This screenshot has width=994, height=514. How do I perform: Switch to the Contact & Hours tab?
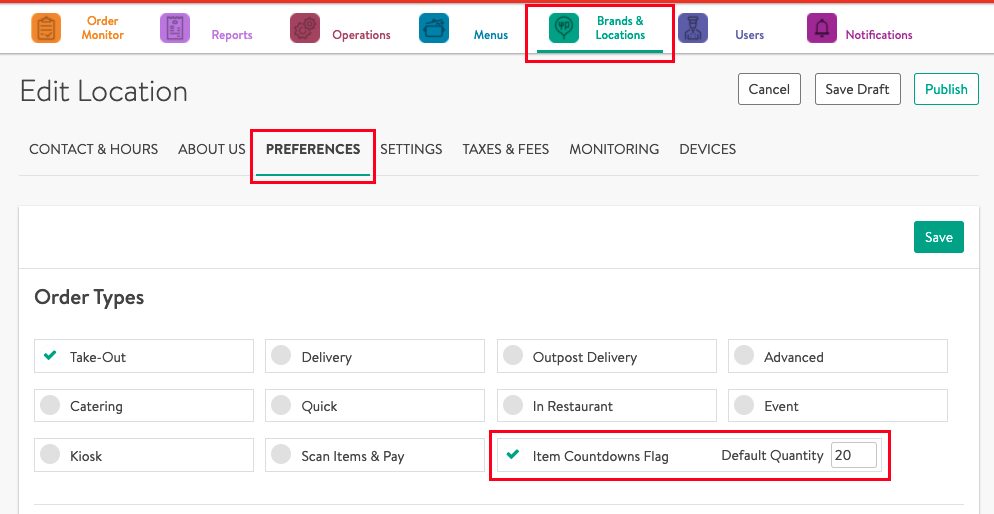pyautogui.click(x=93, y=149)
